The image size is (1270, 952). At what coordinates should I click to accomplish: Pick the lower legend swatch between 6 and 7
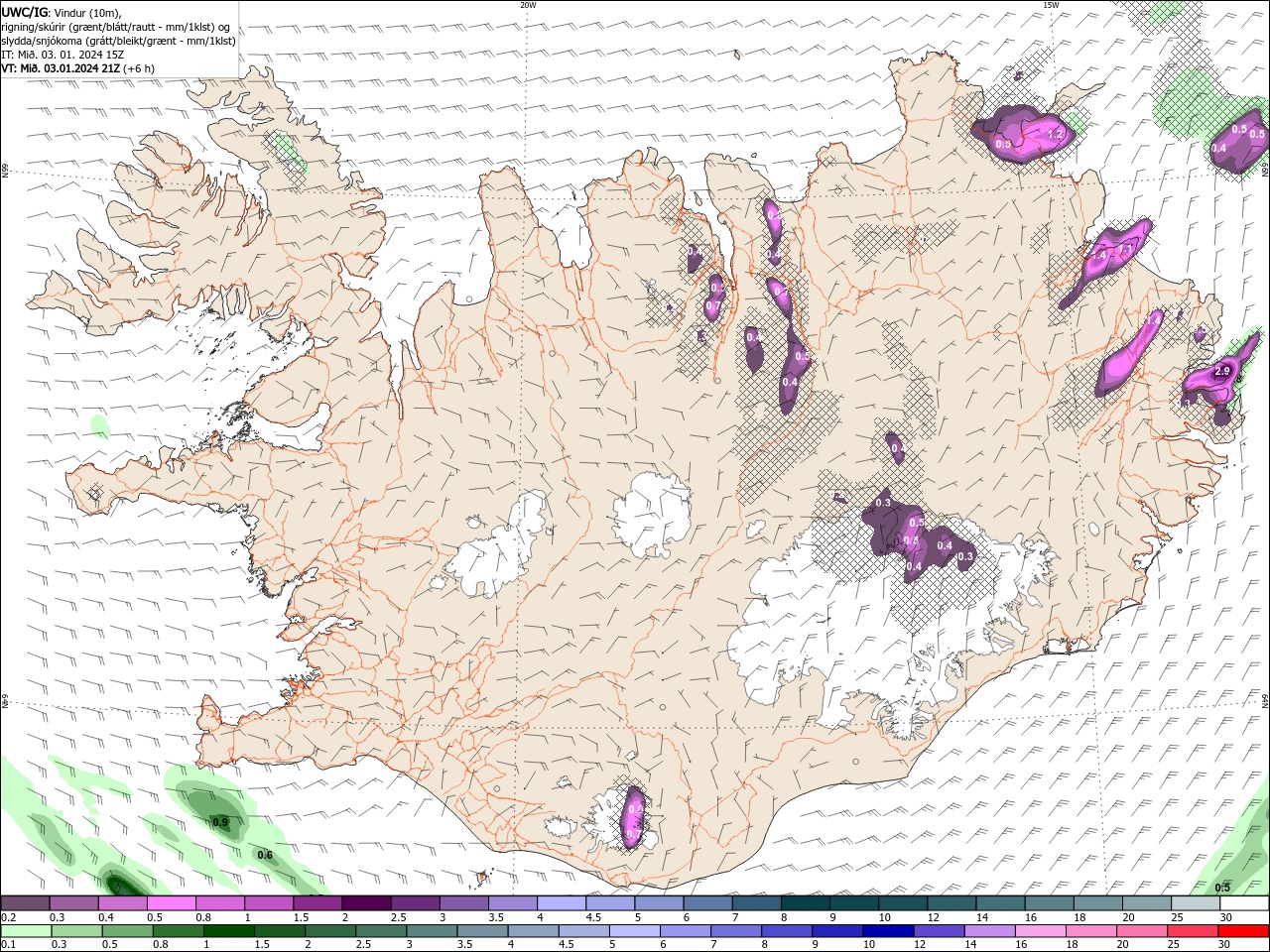686,931
